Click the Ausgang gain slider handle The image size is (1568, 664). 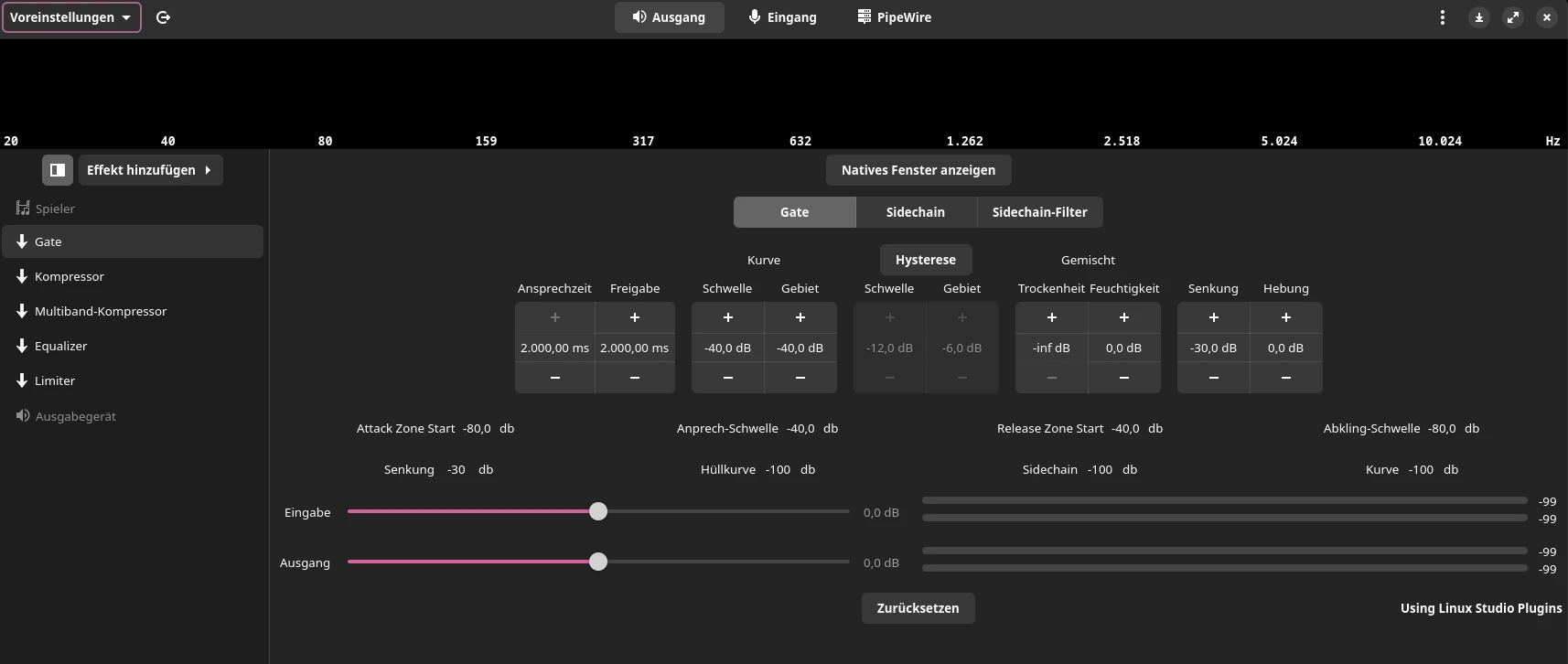[598, 562]
